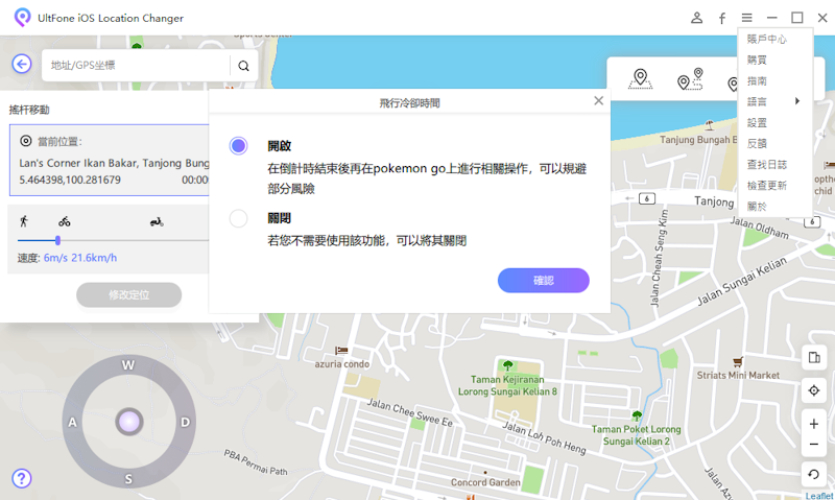Choose 賬戶中心 from the menu
The image size is (835, 500).
(767, 39)
